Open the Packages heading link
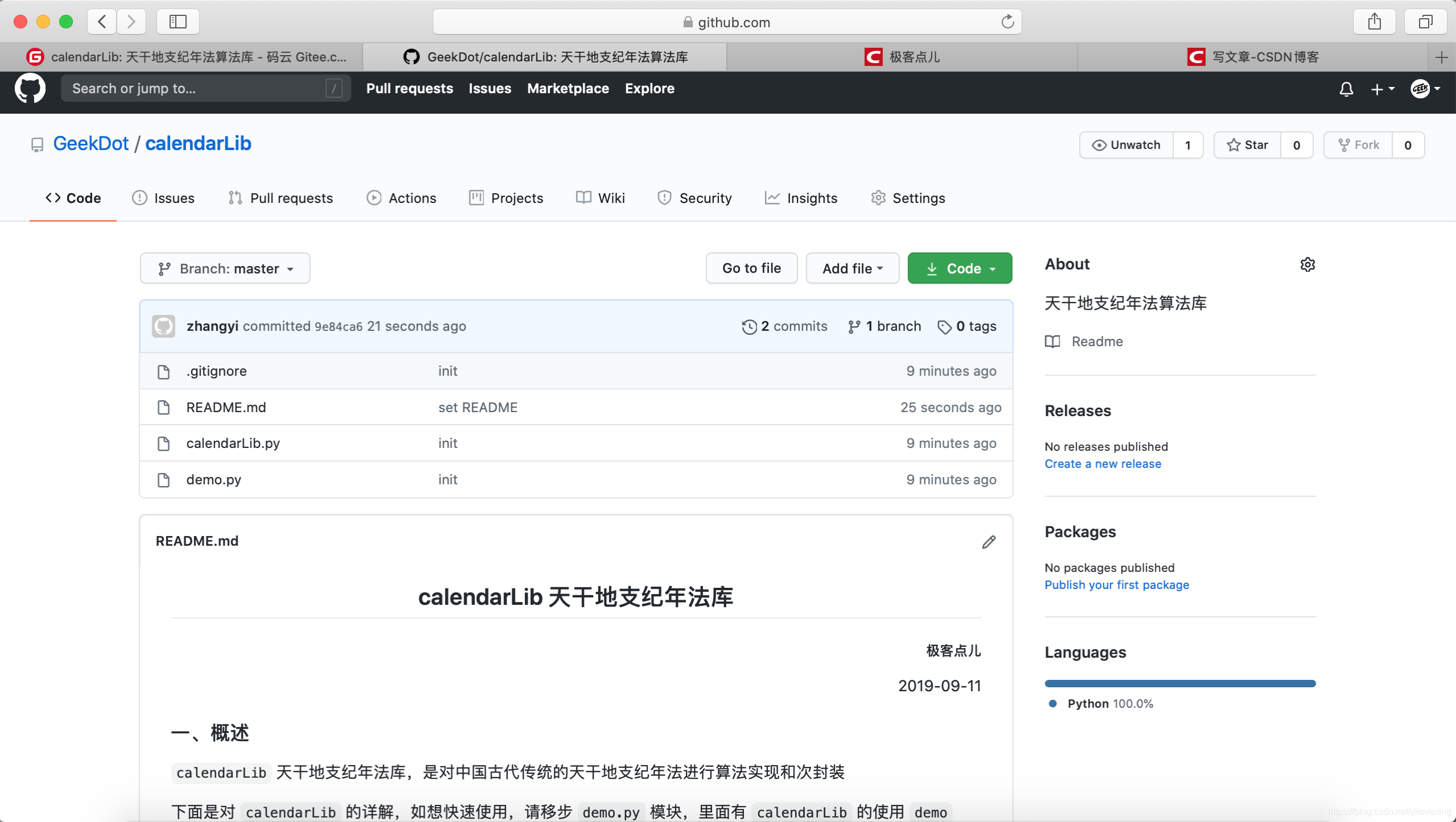 [x=1080, y=532]
